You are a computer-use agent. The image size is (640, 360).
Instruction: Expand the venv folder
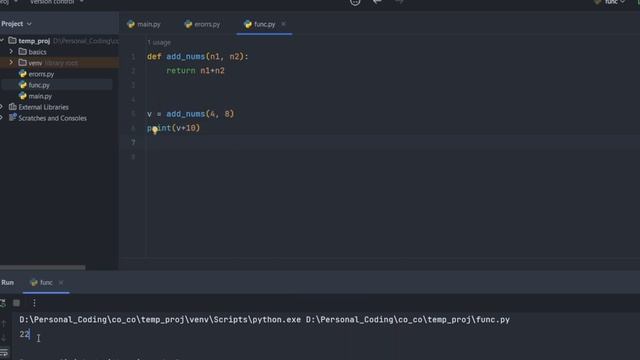11,62
